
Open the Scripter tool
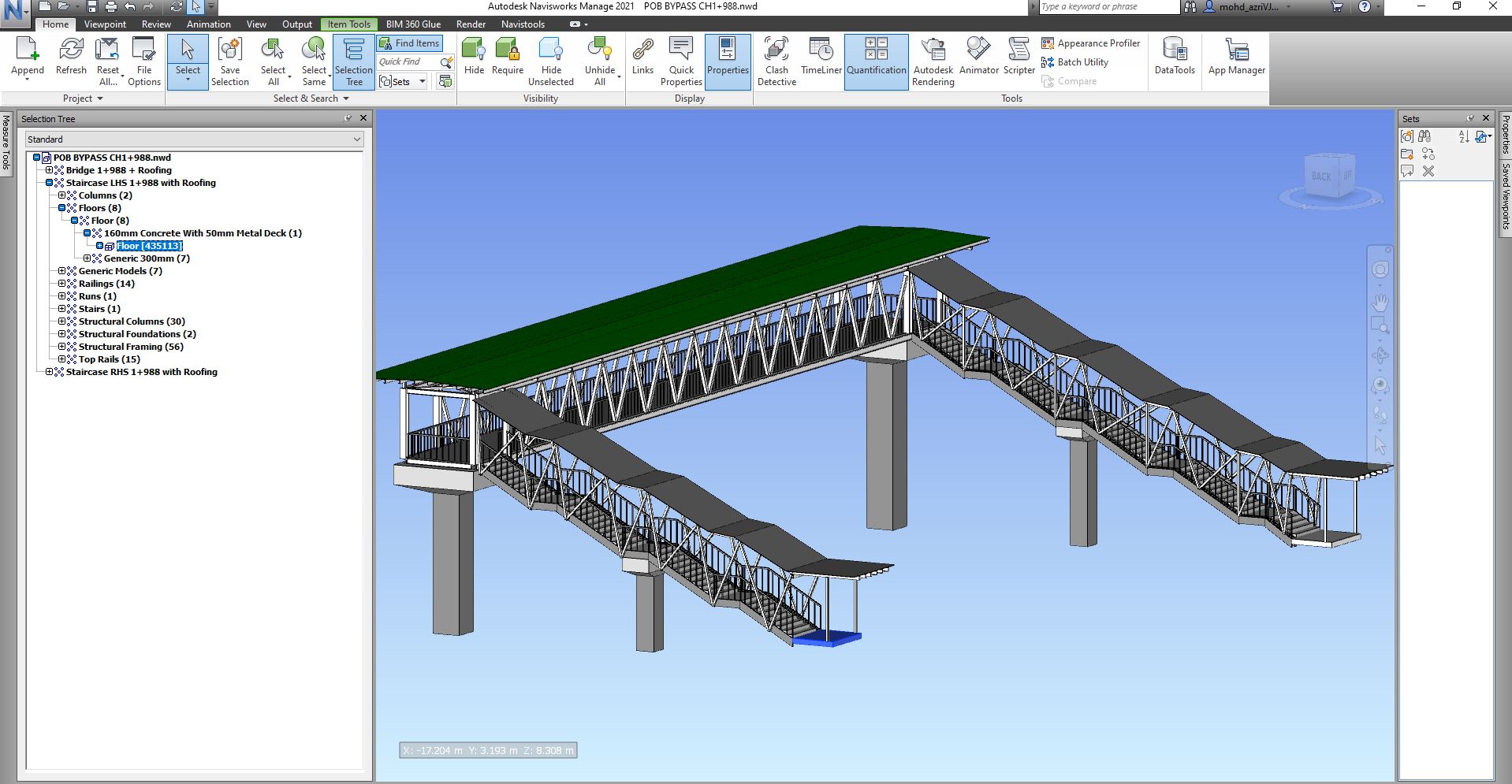1019,61
